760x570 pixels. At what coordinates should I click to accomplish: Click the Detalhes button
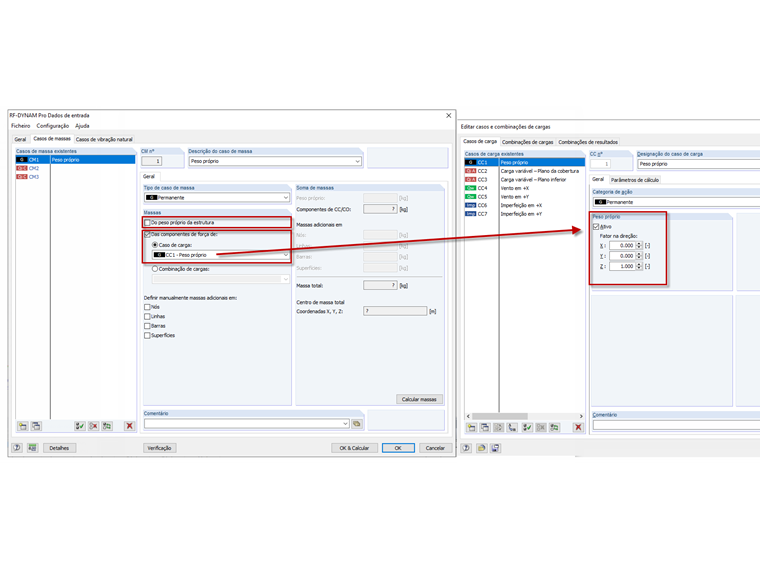point(59,448)
